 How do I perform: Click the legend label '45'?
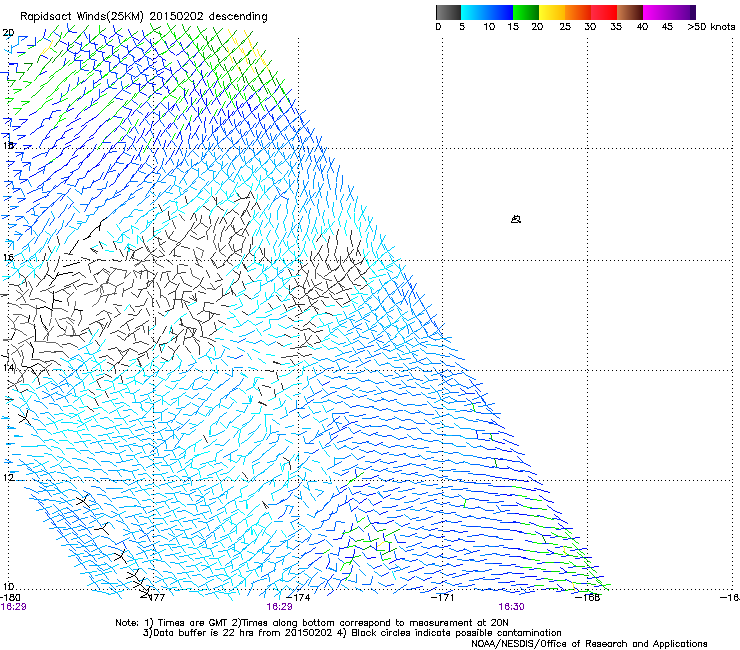tap(666, 27)
